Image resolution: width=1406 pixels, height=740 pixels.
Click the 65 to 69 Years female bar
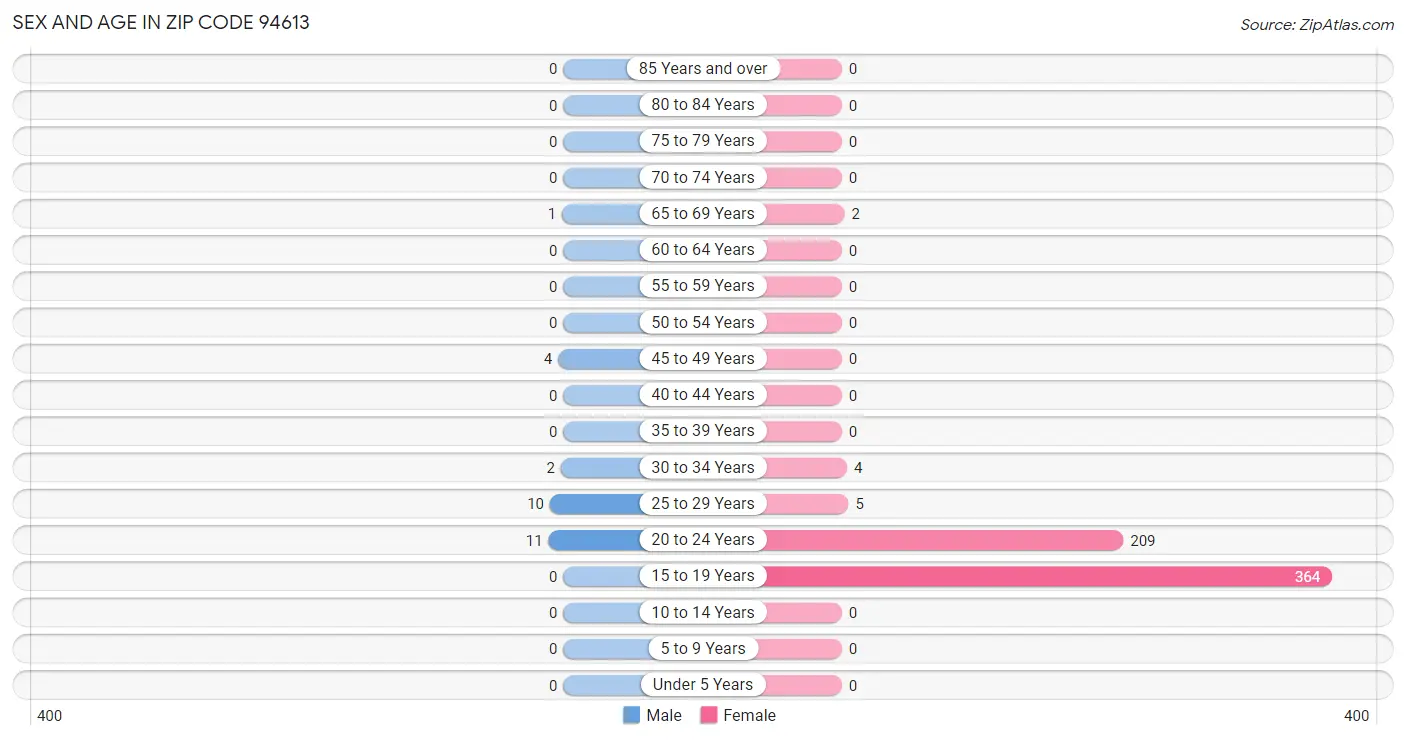804,214
